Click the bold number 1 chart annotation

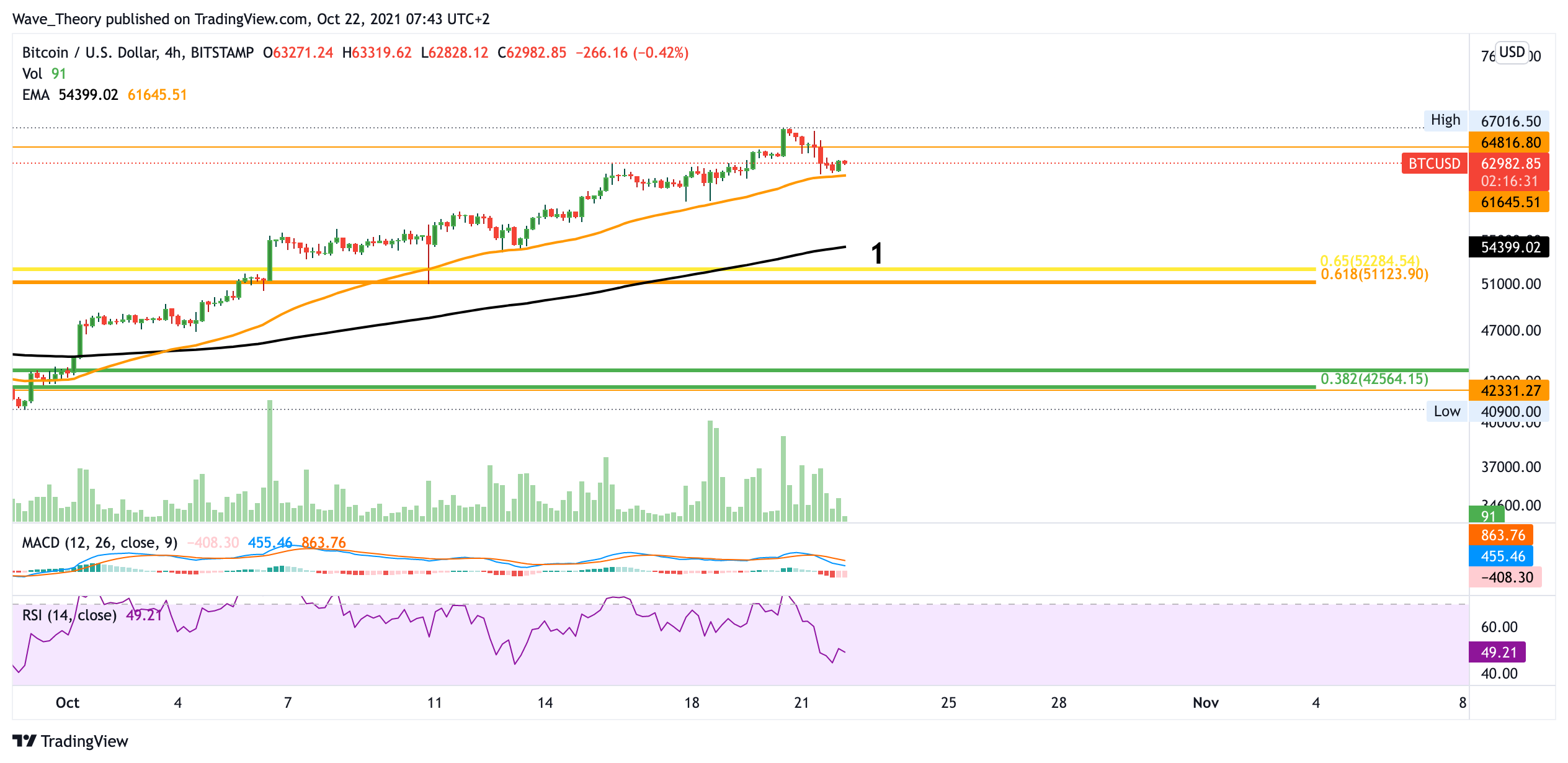point(876,254)
